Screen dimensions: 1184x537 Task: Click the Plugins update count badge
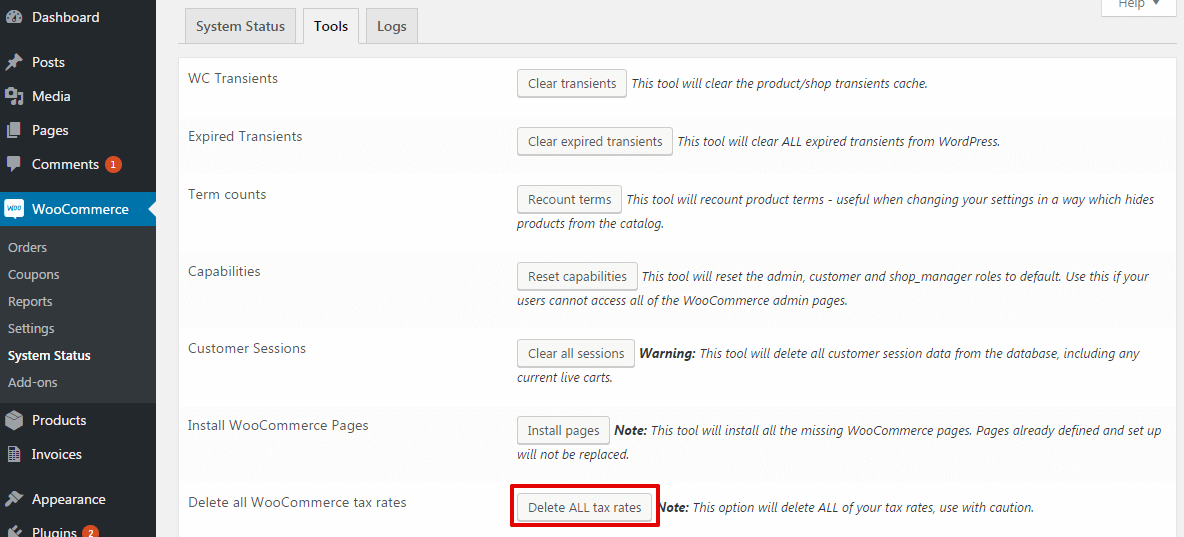(x=91, y=532)
